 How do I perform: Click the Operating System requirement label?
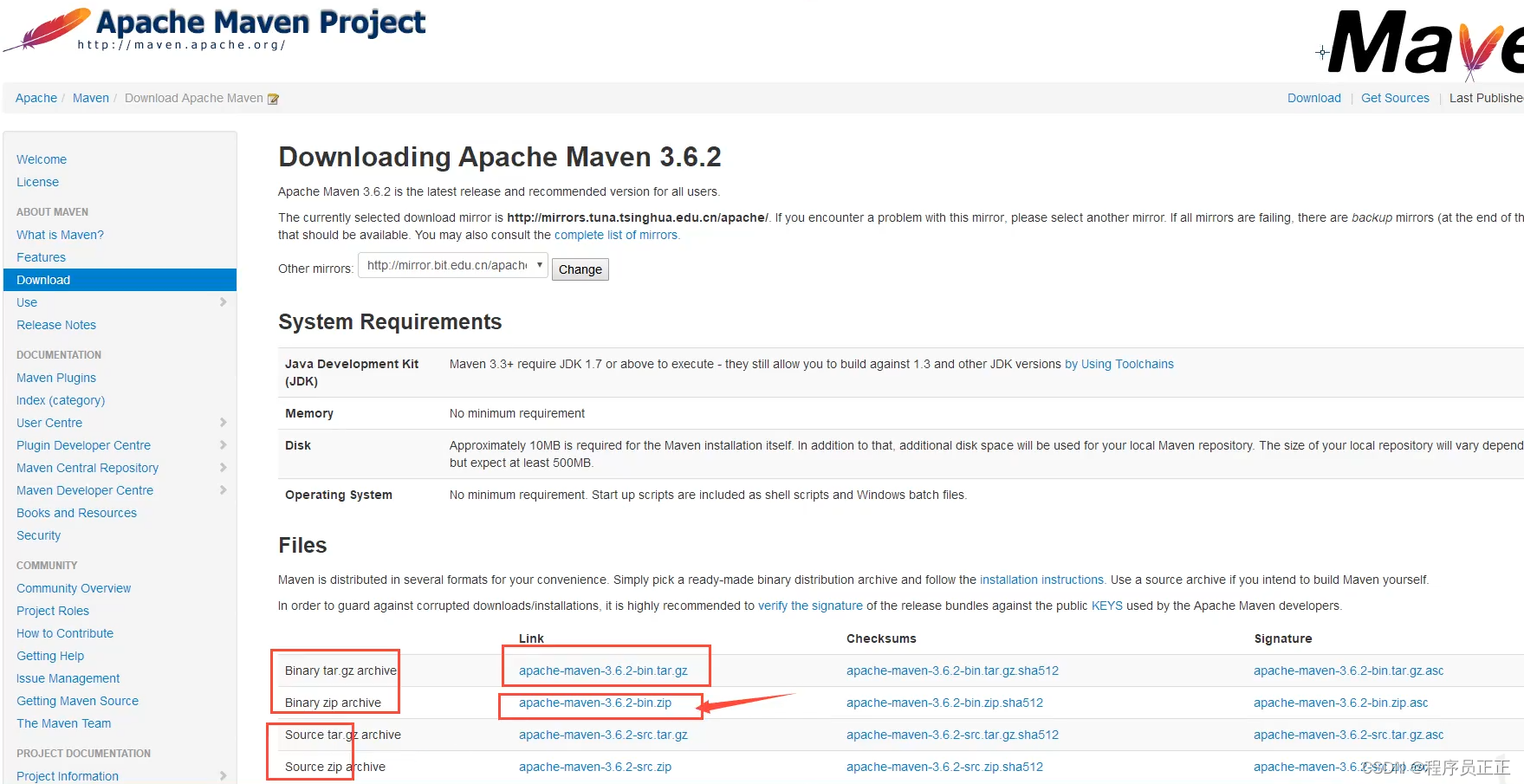[339, 495]
